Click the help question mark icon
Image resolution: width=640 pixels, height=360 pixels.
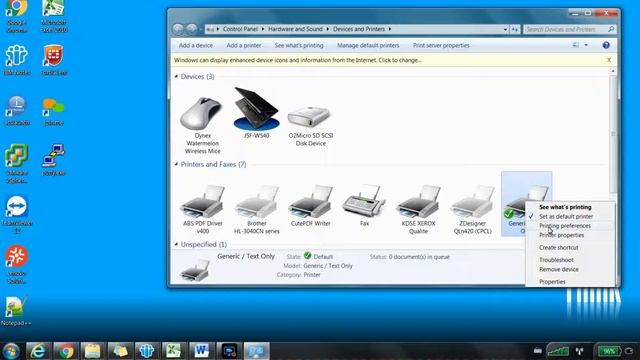pyautogui.click(x=606, y=45)
